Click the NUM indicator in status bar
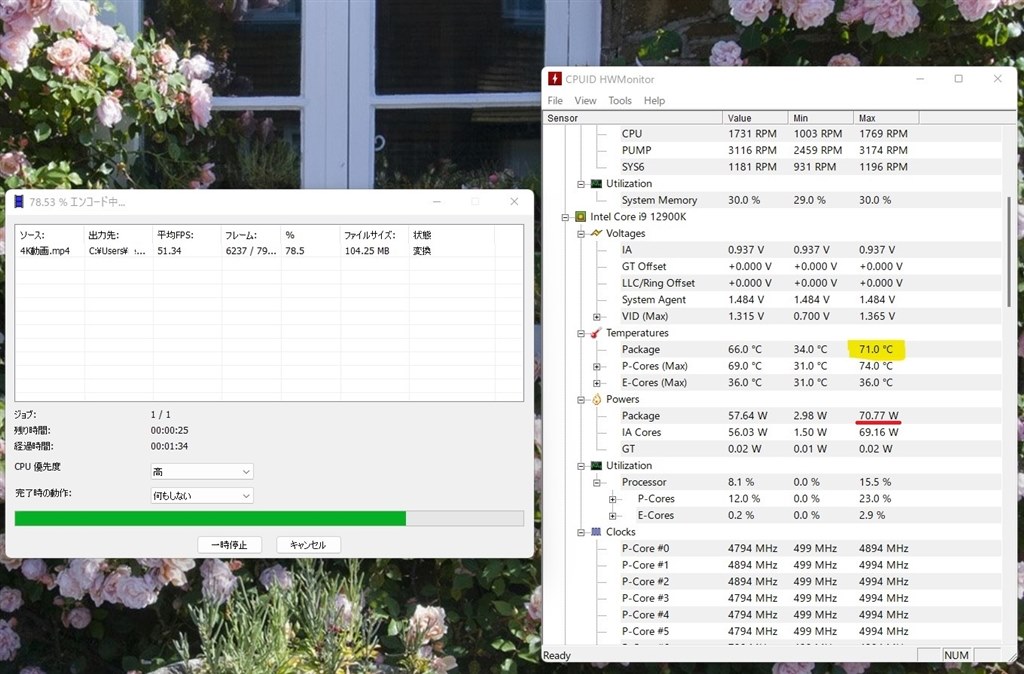Screen dimensions: 1024x674 tap(956, 655)
